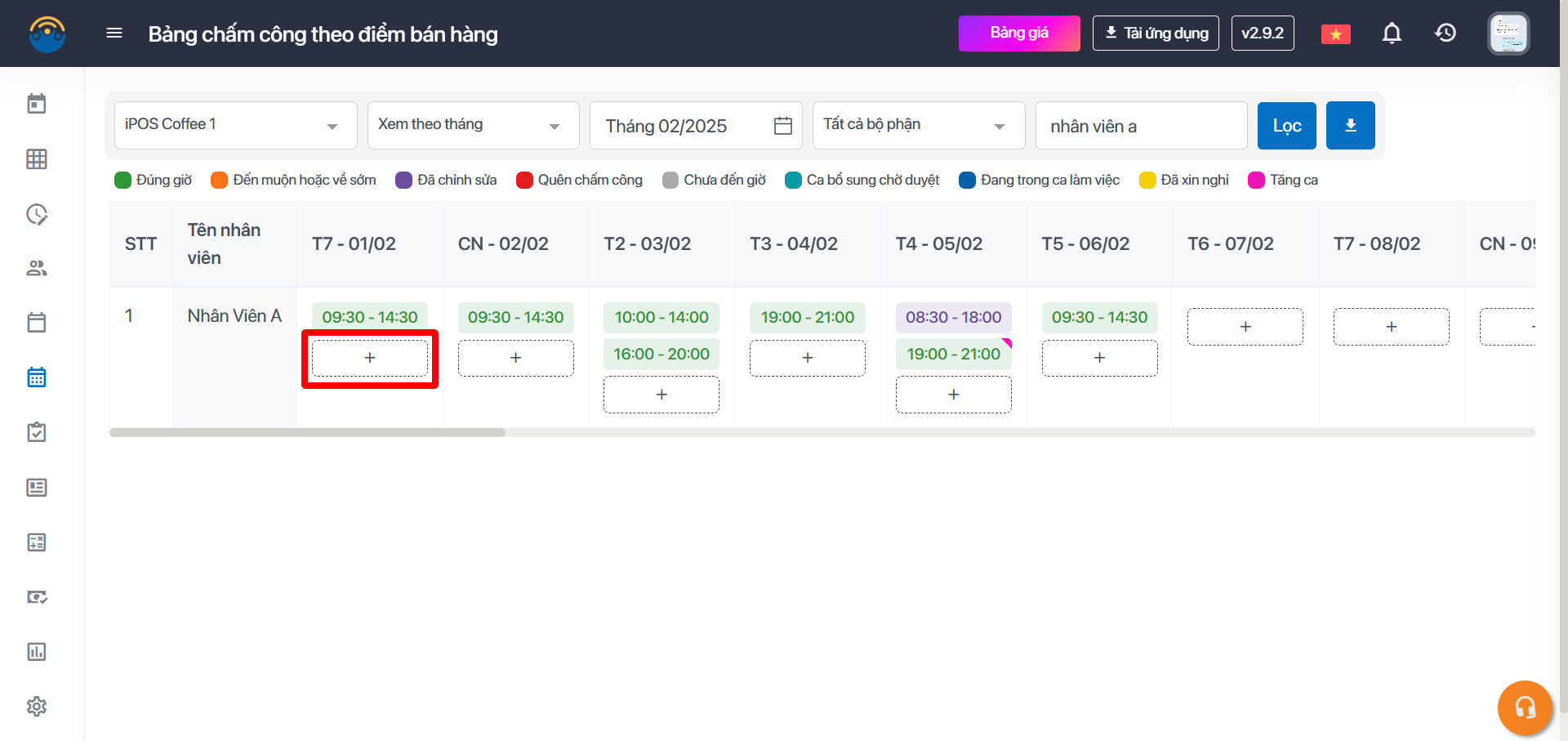1568x741 pixels.
Task: Click the Bảng giá button
Action: (x=1018, y=33)
